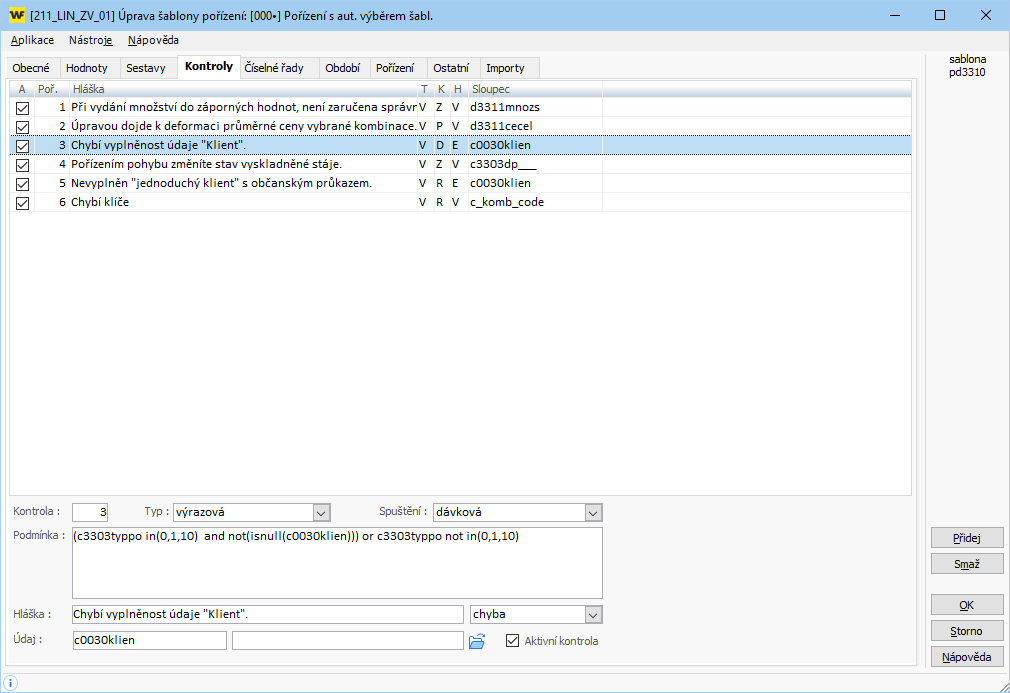Click the WF application icon in title bar
1010x693 pixels.
16,16
